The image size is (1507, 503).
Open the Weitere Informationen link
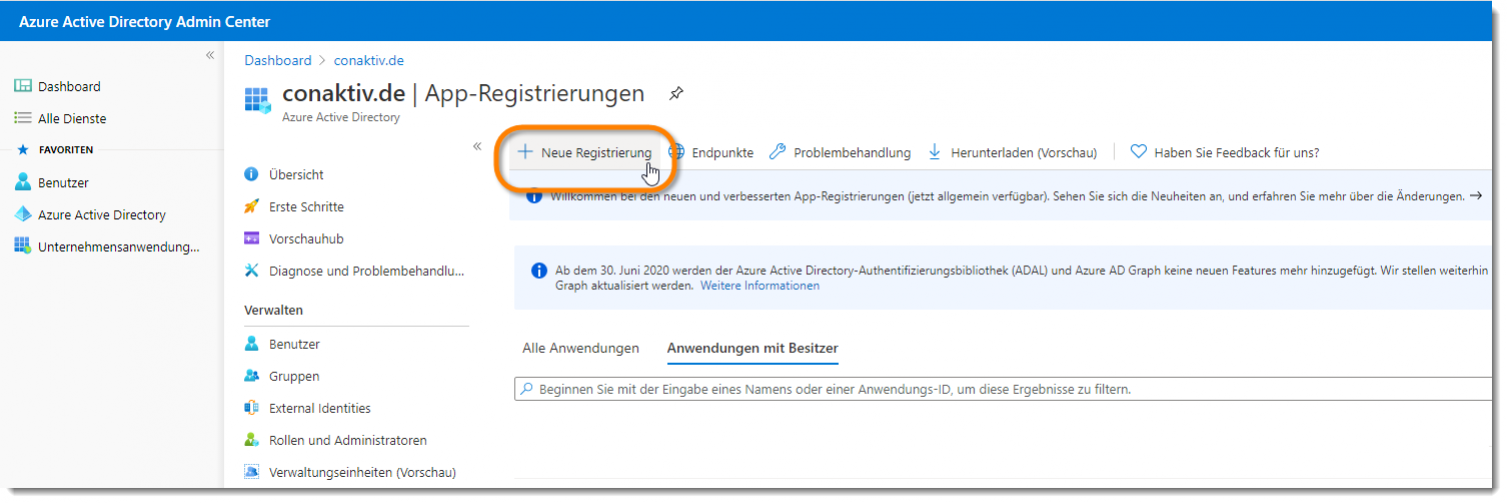[759, 286]
